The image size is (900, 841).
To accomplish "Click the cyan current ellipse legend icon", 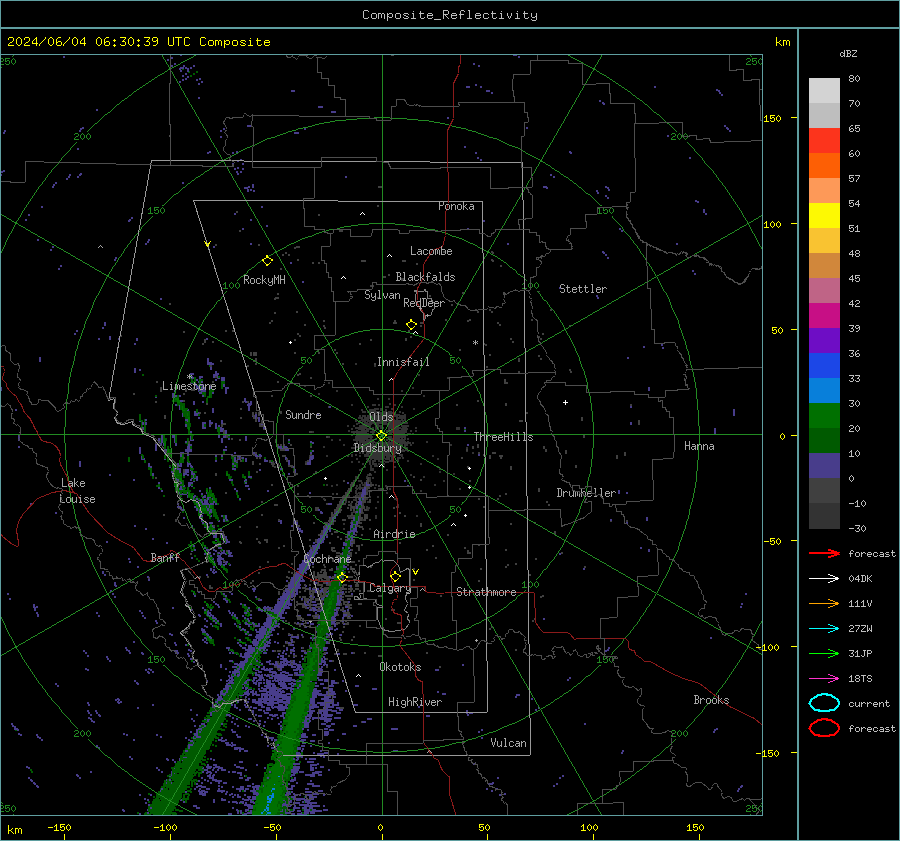I will [x=824, y=703].
